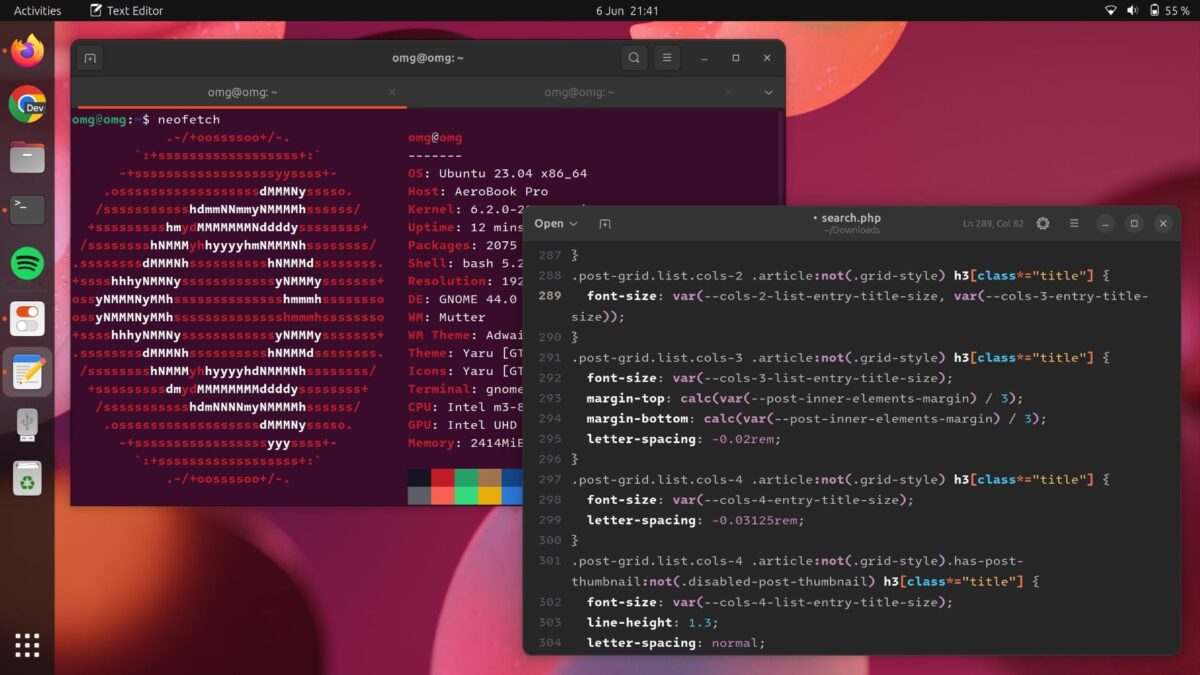Image resolution: width=1200 pixels, height=675 pixels.
Task: Switch to second omg@omg terminal tab
Action: point(579,92)
